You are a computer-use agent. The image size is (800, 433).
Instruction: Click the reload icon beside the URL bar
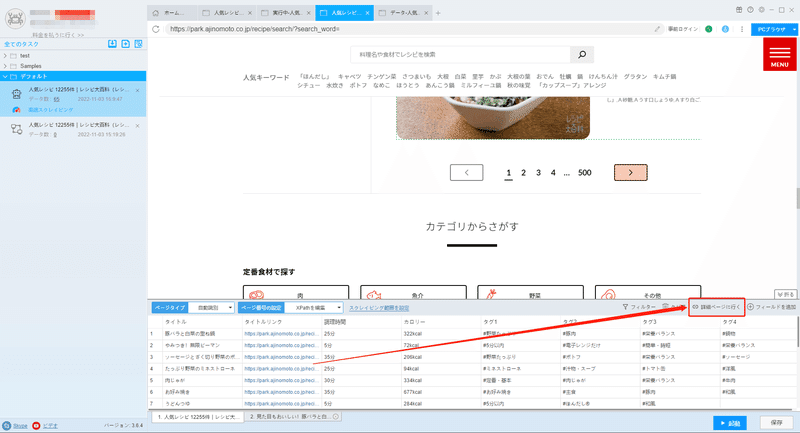pyautogui.click(x=156, y=29)
